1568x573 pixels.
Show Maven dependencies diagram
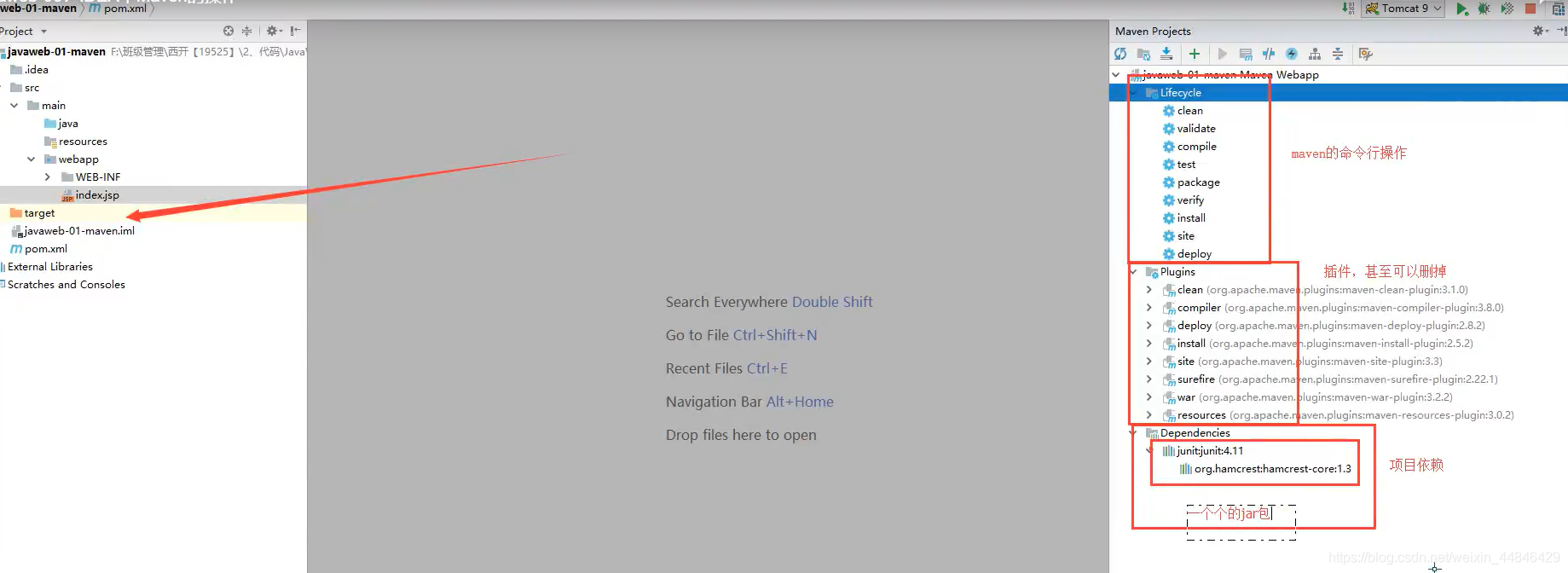tap(1315, 54)
